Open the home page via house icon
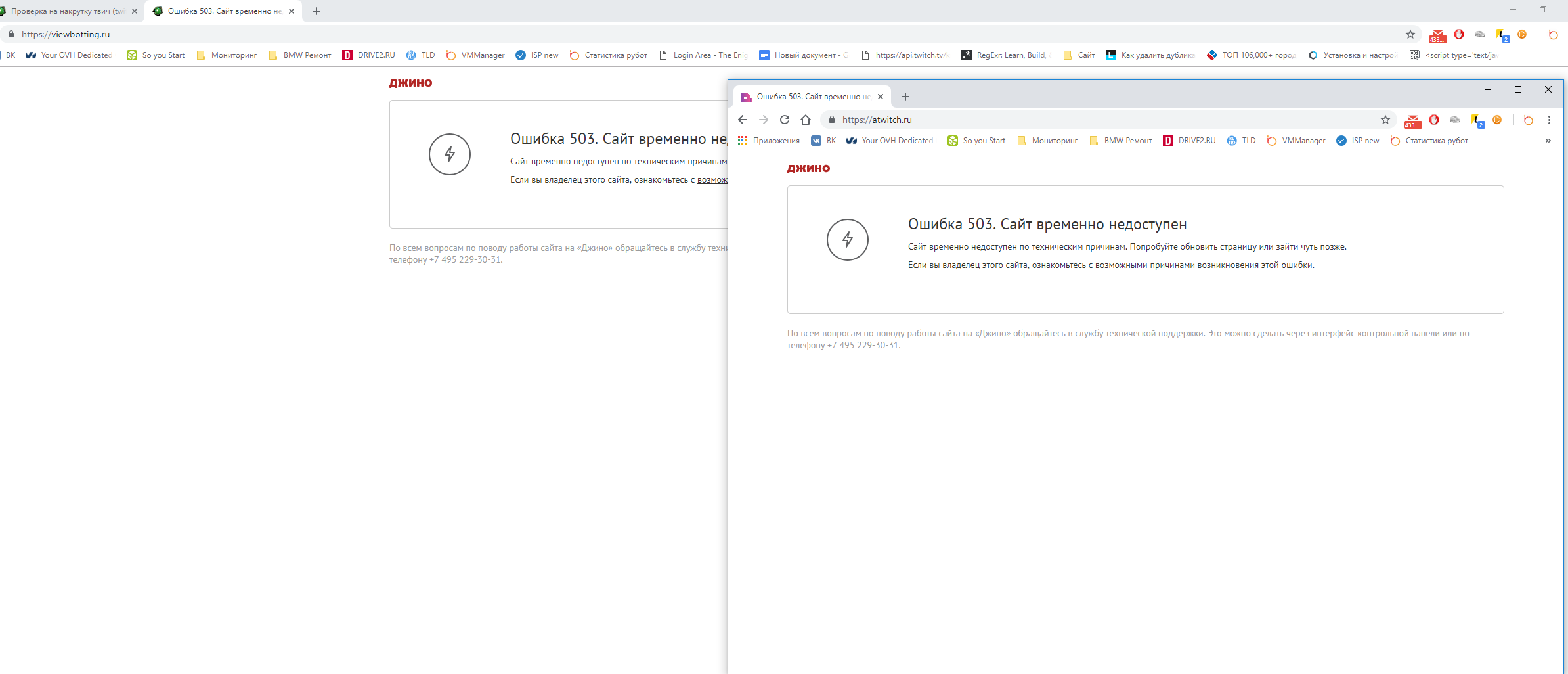Viewport: 1568px width, 674px height. click(806, 120)
